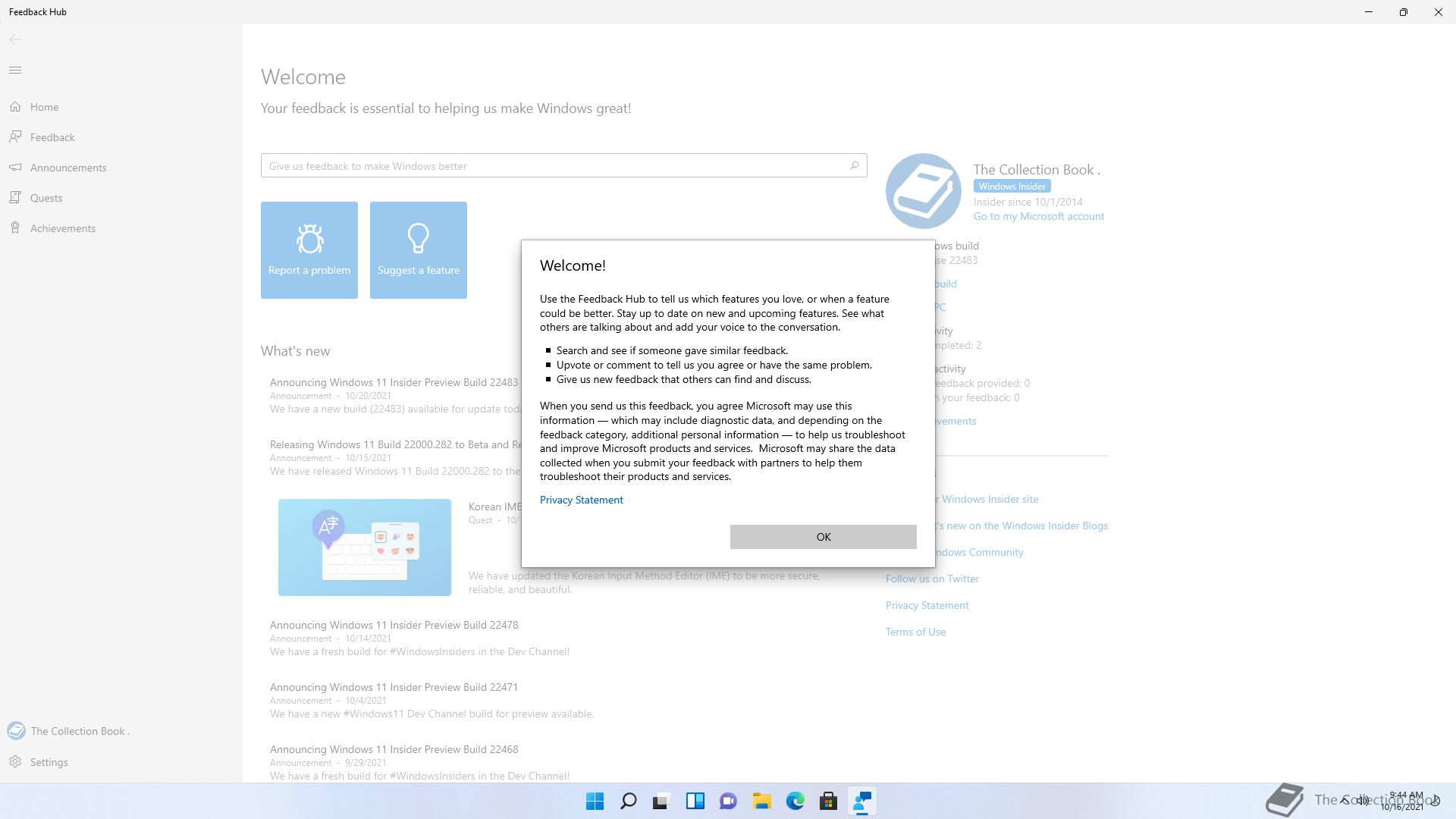Open Widgets on the taskbar
The height and width of the screenshot is (819, 1456).
point(695,801)
